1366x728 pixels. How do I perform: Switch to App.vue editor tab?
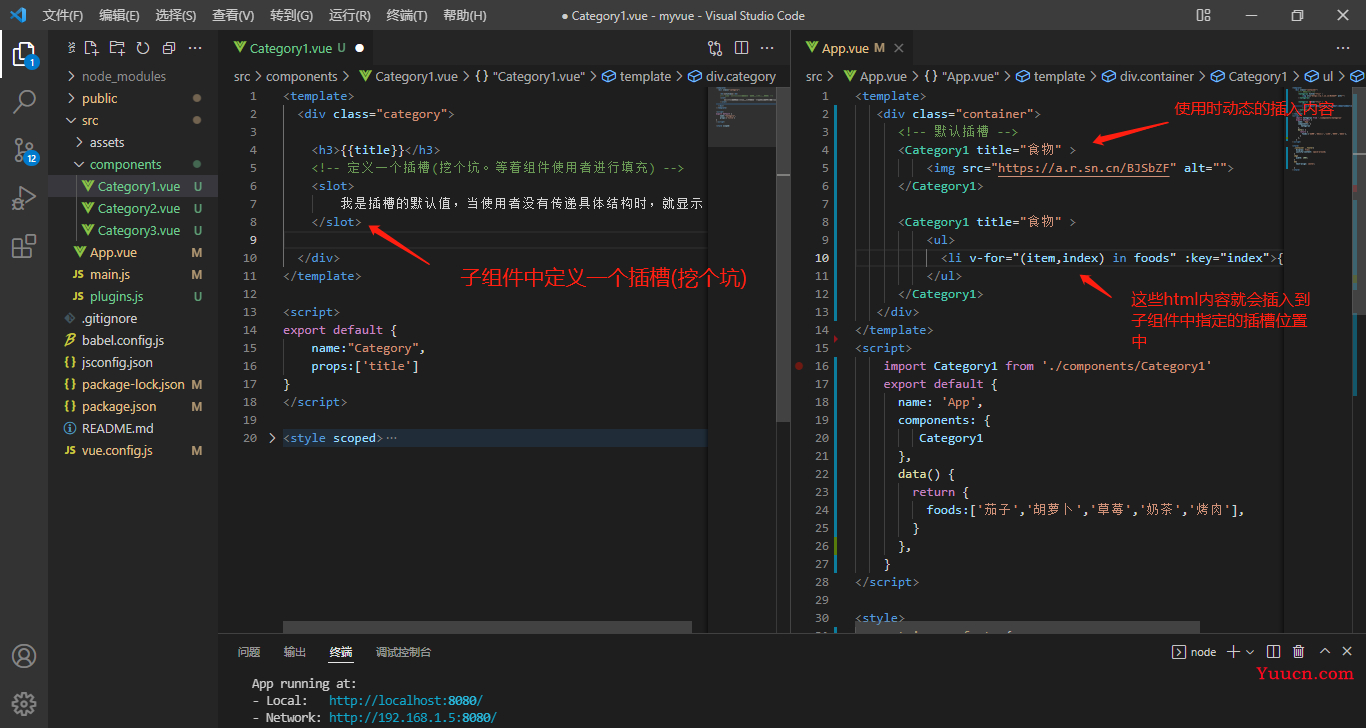pos(853,48)
